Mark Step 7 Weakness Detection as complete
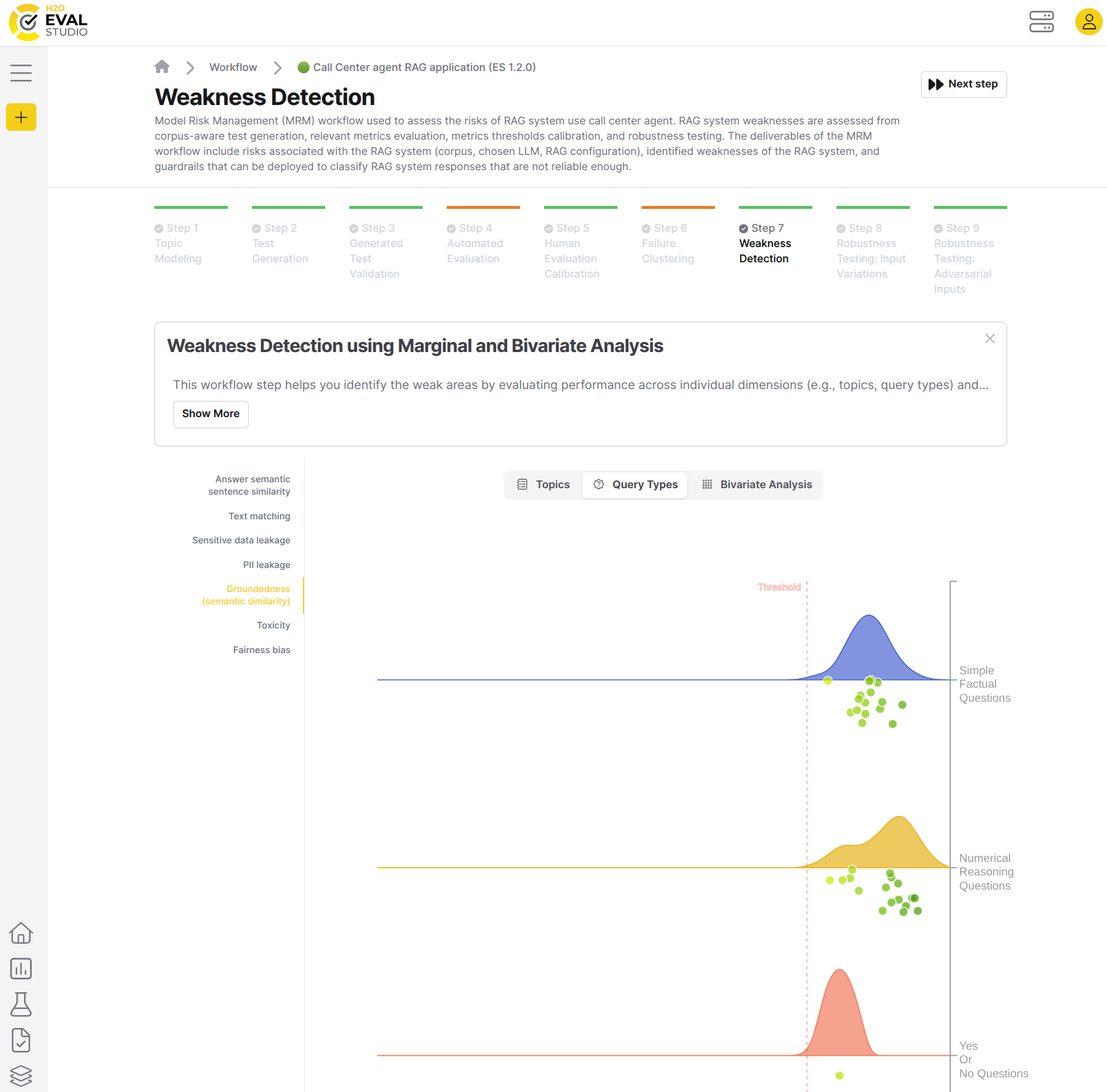This screenshot has width=1107, height=1092. (x=744, y=228)
